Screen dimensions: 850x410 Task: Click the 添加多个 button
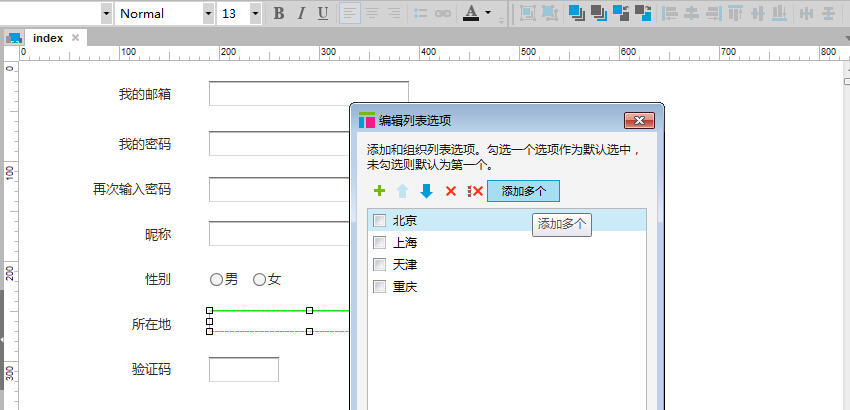pos(523,191)
